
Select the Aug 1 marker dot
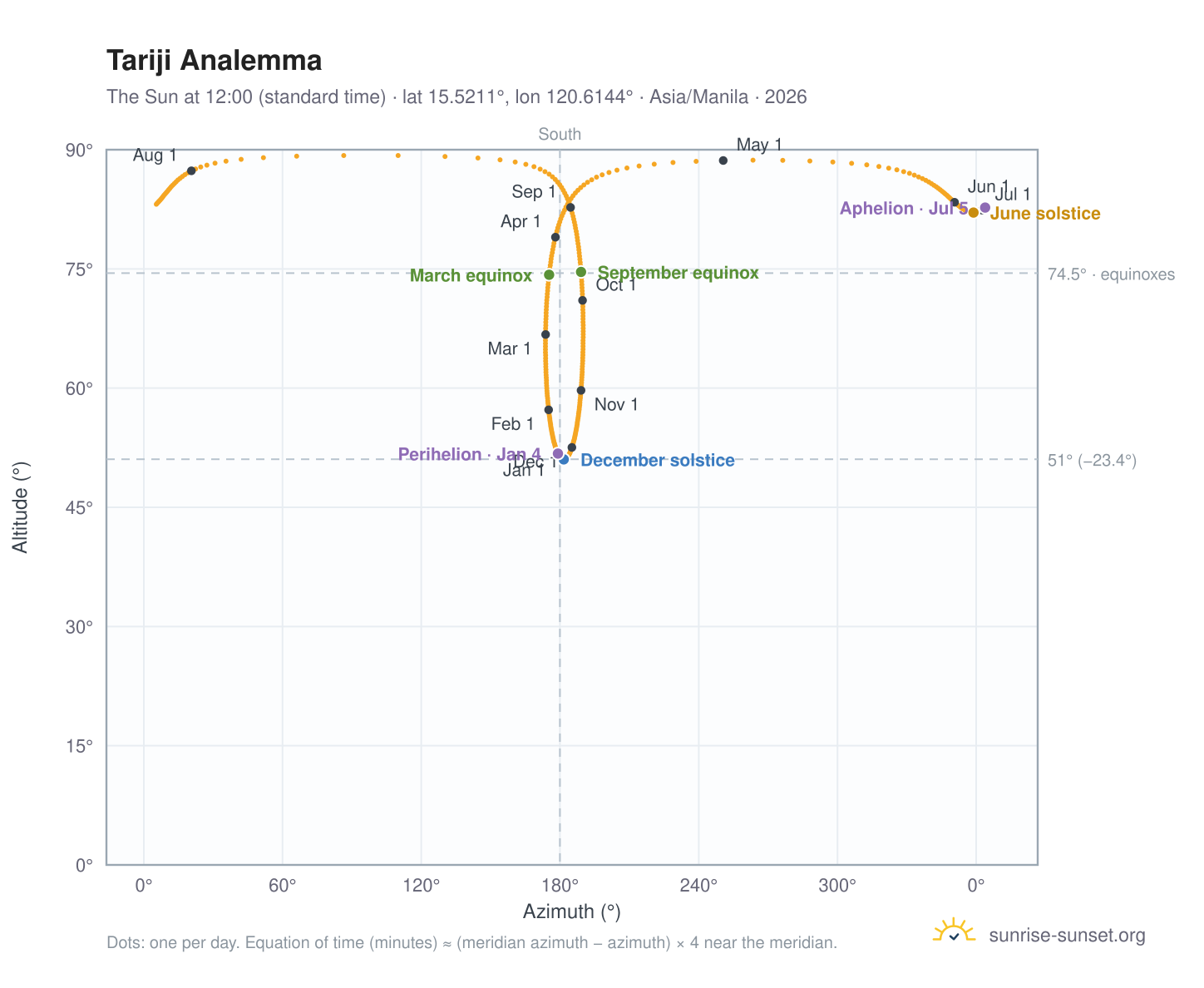click(191, 170)
